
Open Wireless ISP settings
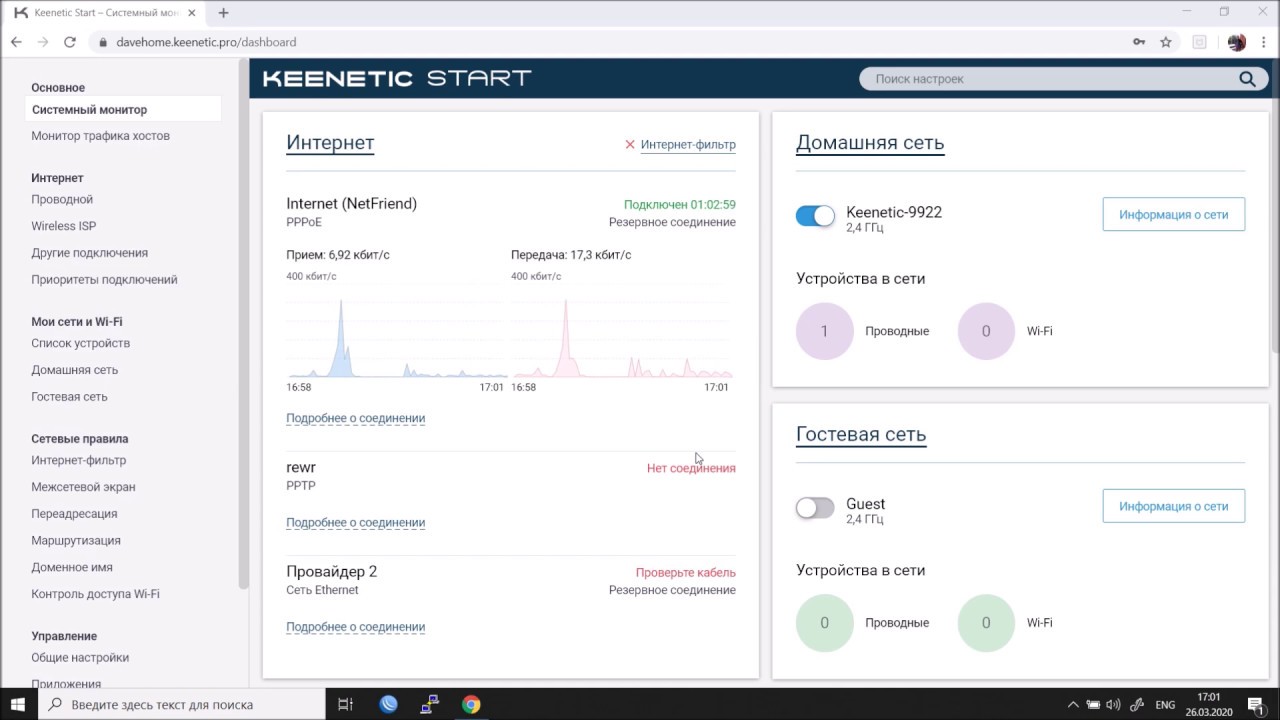pos(64,226)
